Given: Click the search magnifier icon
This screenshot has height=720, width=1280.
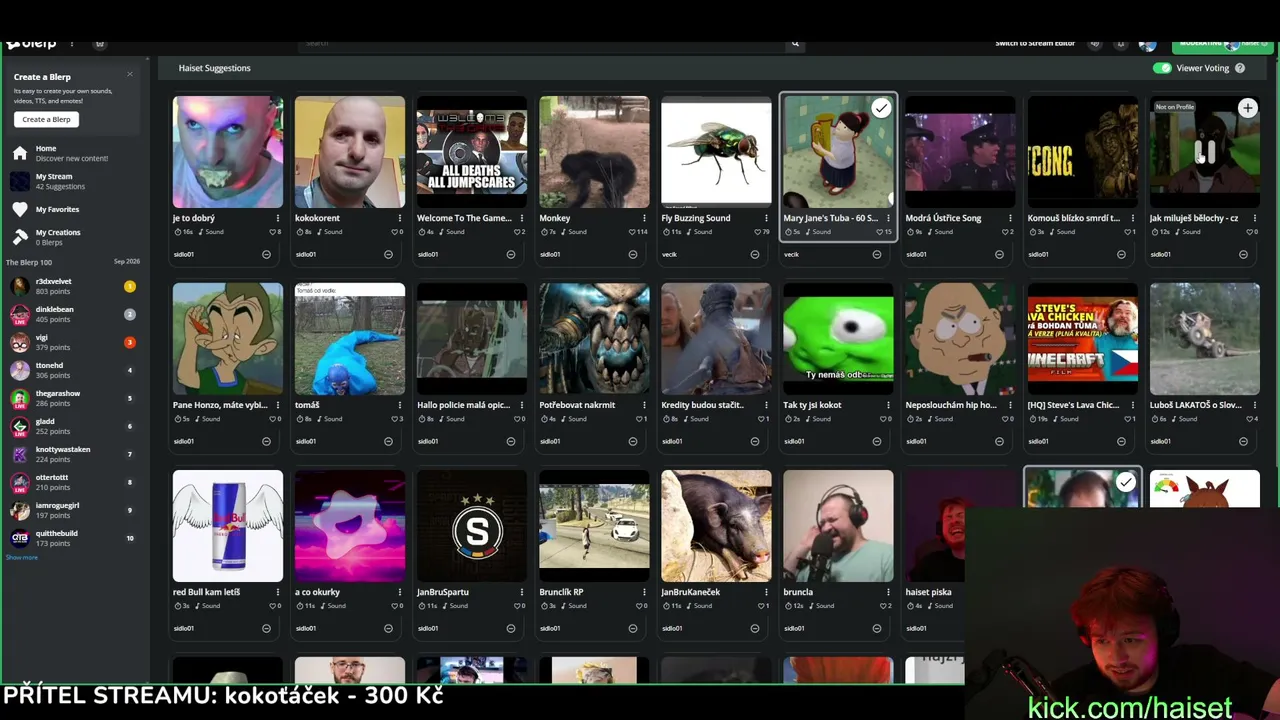Looking at the screenshot, I should click(x=795, y=43).
